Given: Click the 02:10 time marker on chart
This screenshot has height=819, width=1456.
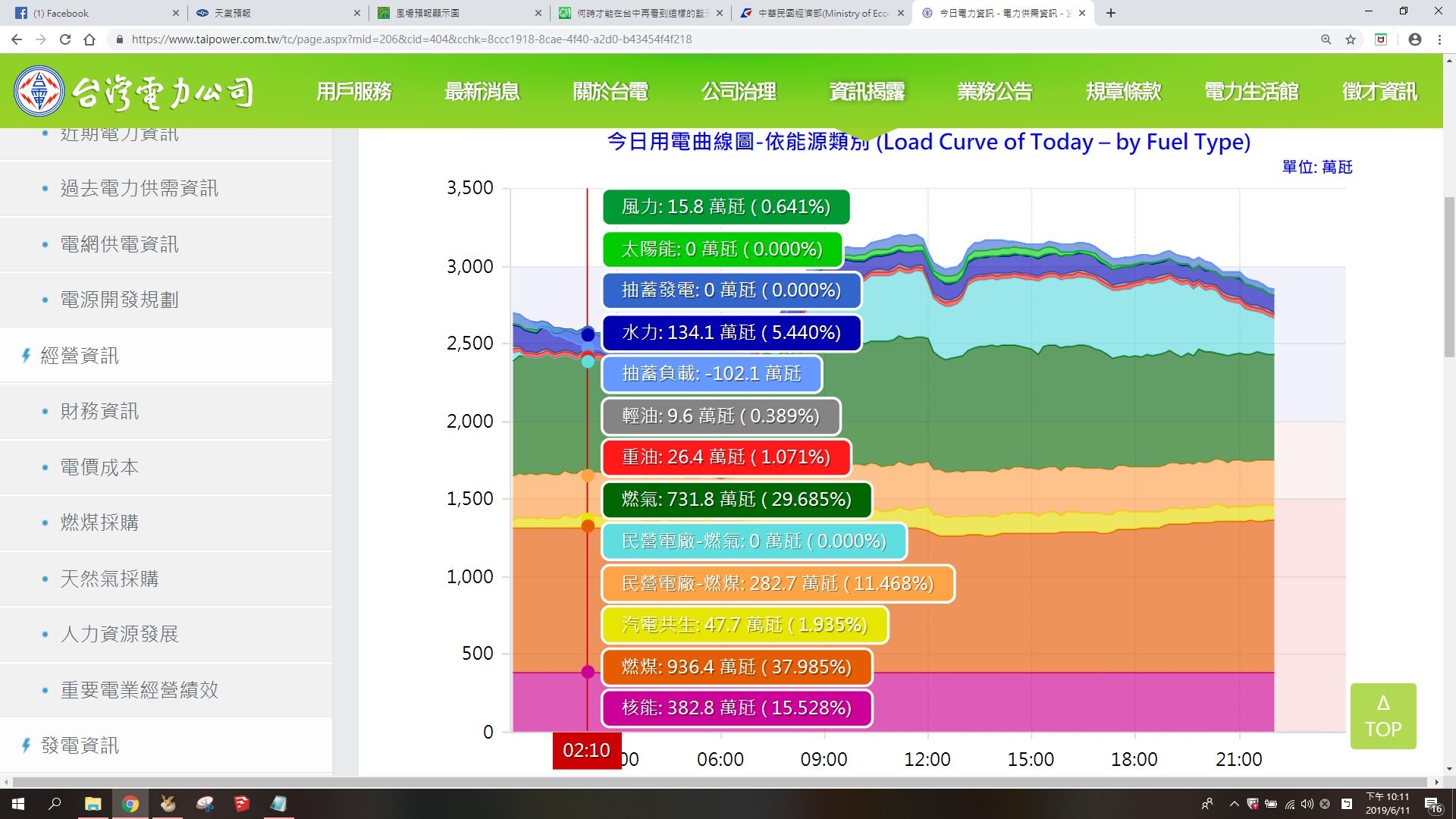Looking at the screenshot, I should point(587,750).
